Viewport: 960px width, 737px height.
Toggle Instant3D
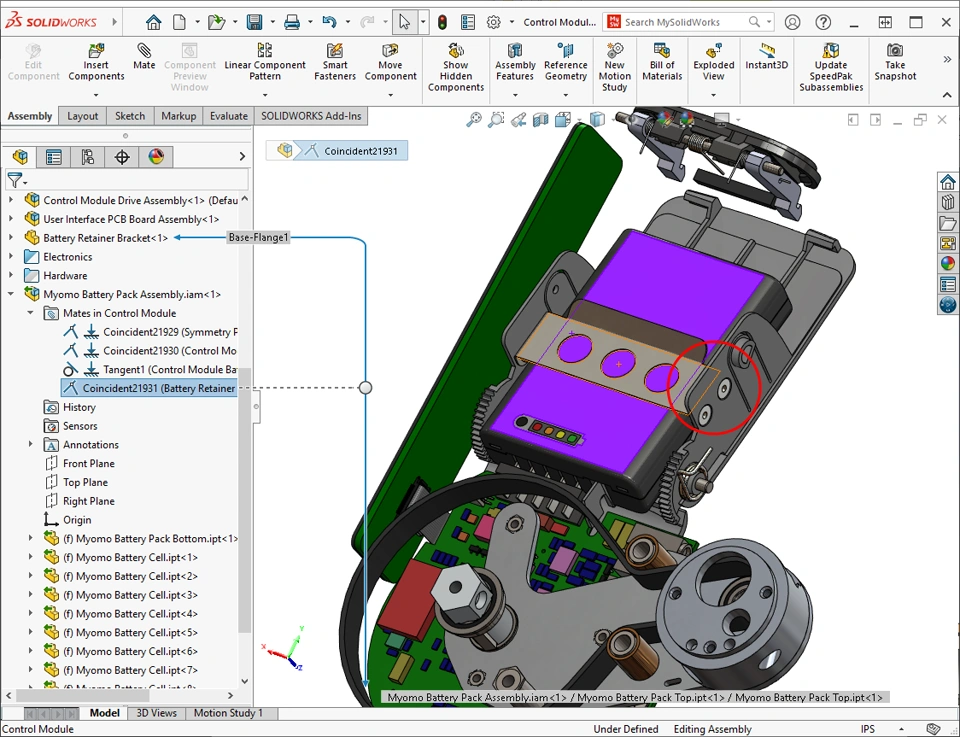(x=767, y=56)
